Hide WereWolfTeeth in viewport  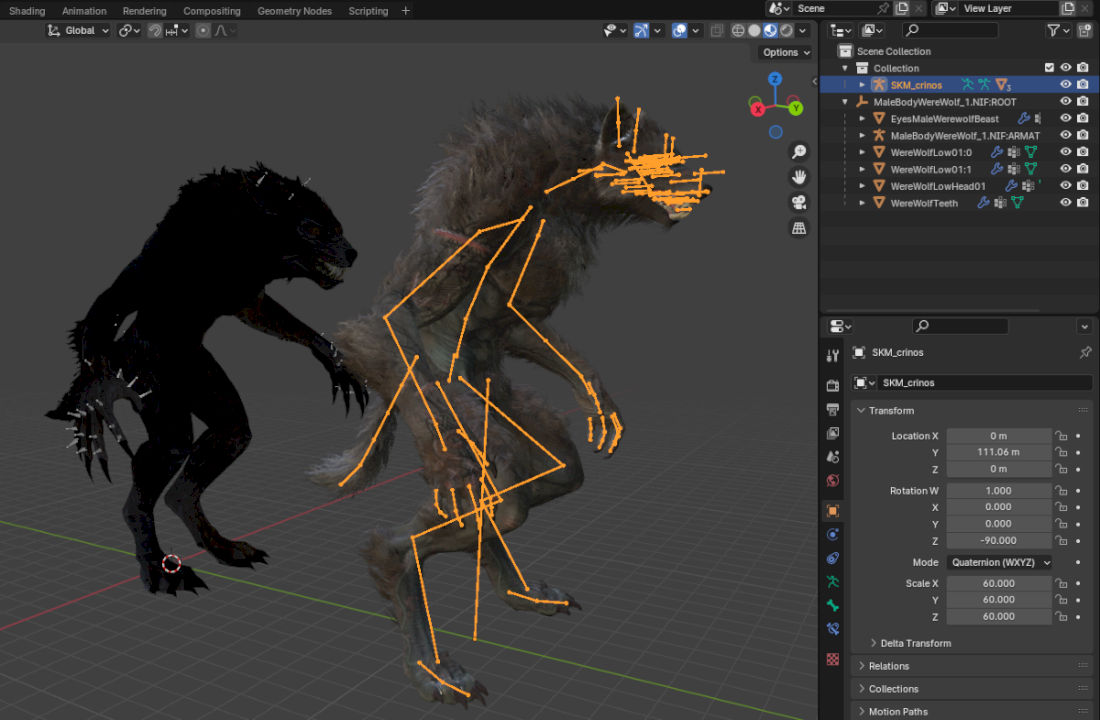[1066, 202]
